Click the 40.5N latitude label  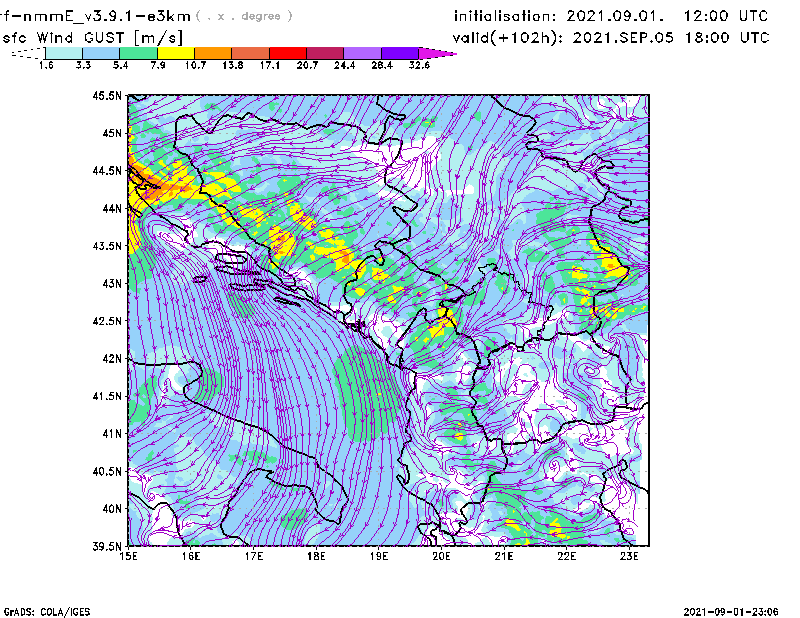pos(107,472)
